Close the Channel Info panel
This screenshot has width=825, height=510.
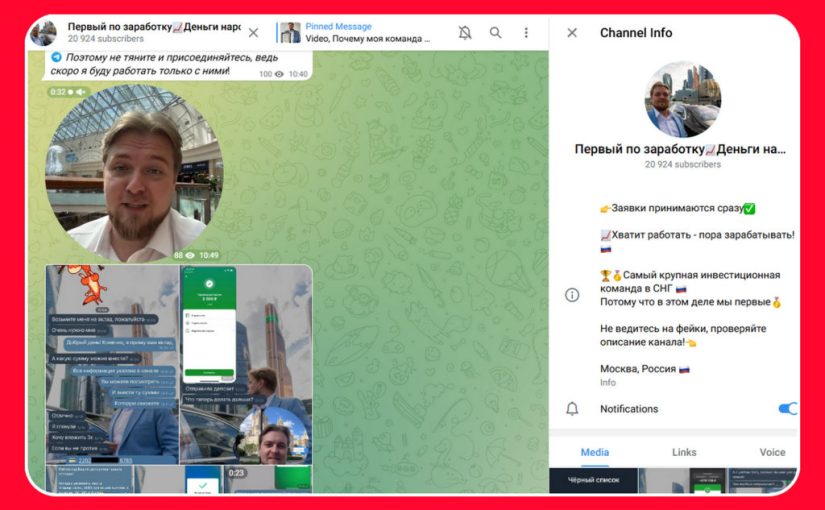(x=572, y=33)
